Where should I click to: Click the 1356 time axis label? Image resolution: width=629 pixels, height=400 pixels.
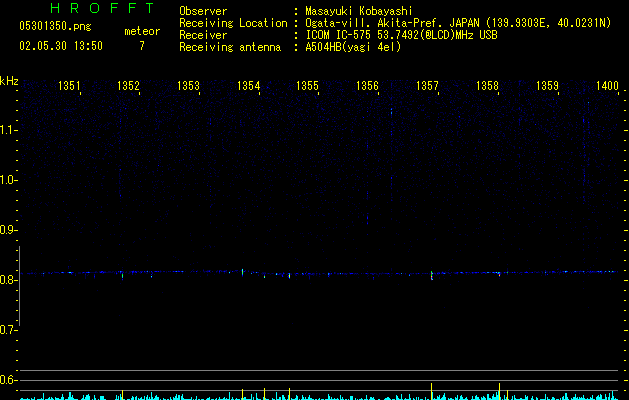367,86
